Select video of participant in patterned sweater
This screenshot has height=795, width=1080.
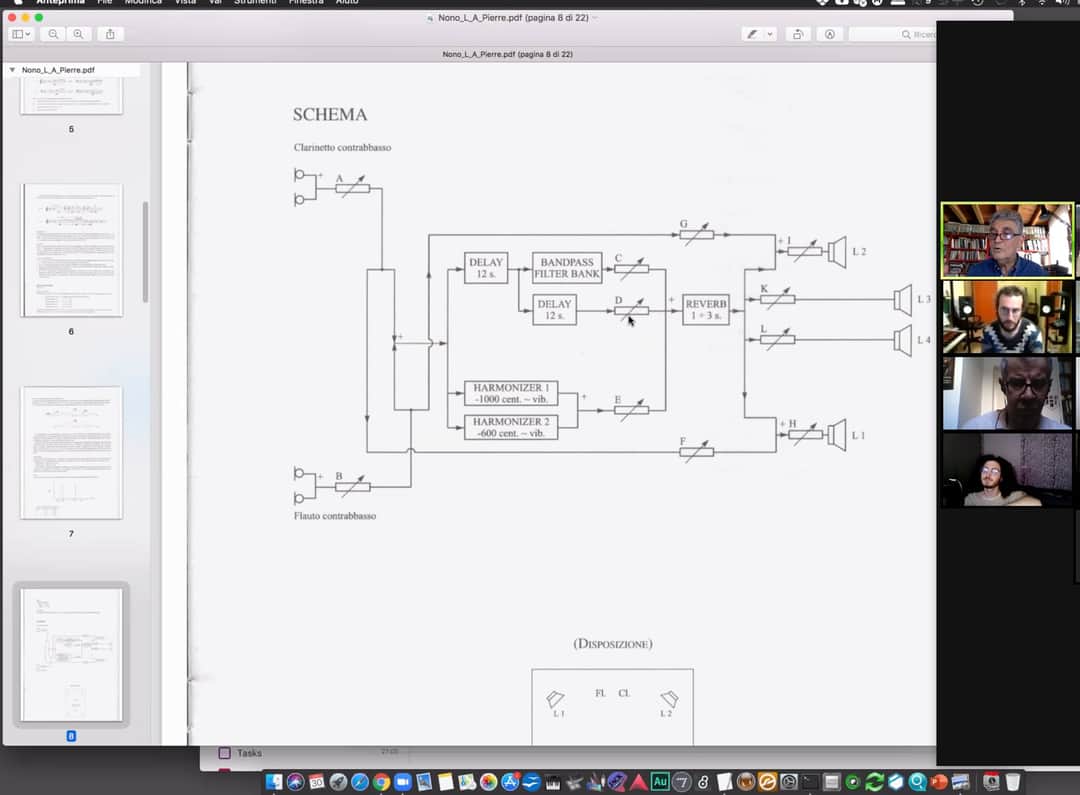(1007, 317)
